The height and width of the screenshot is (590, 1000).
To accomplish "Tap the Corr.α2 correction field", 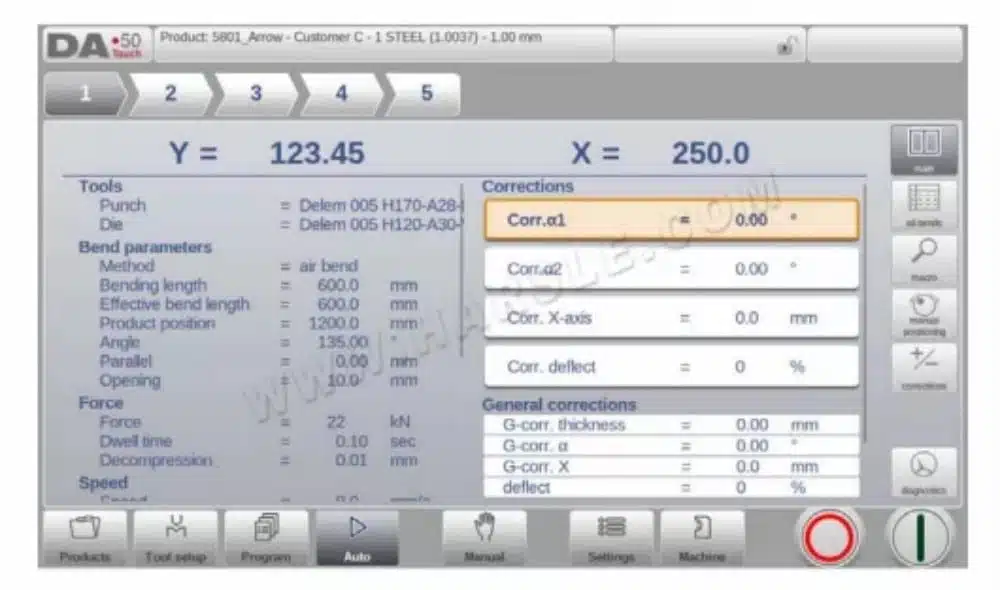I will pos(672,269).
